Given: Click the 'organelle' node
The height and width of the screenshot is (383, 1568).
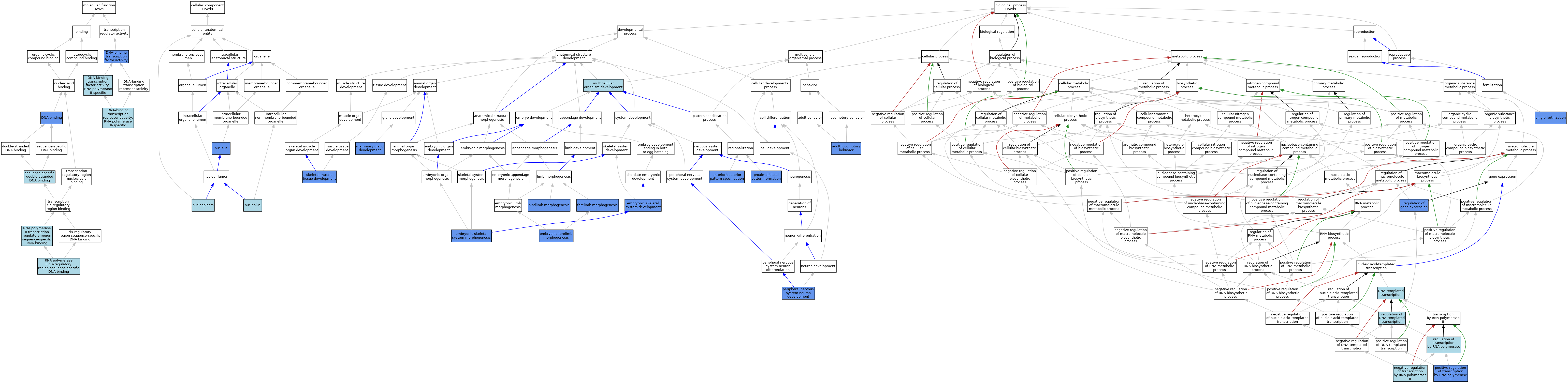Looking at the screenshot, I should 262,56.
